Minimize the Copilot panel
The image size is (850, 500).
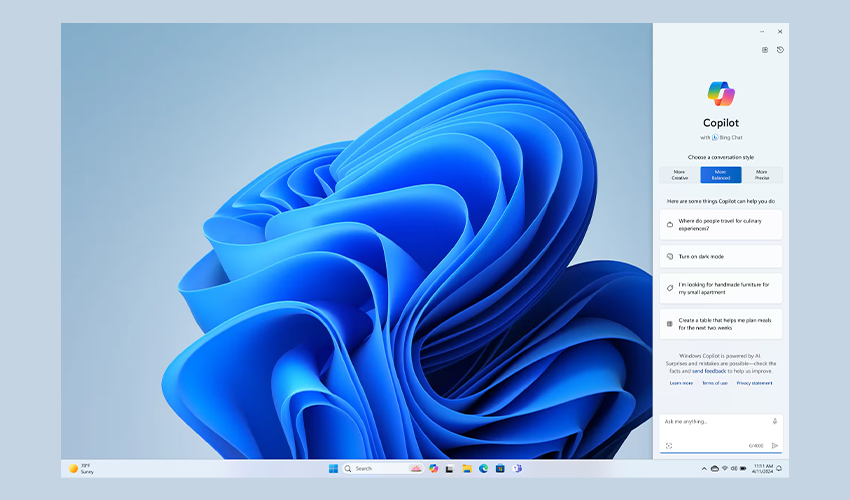click(762, 31)
